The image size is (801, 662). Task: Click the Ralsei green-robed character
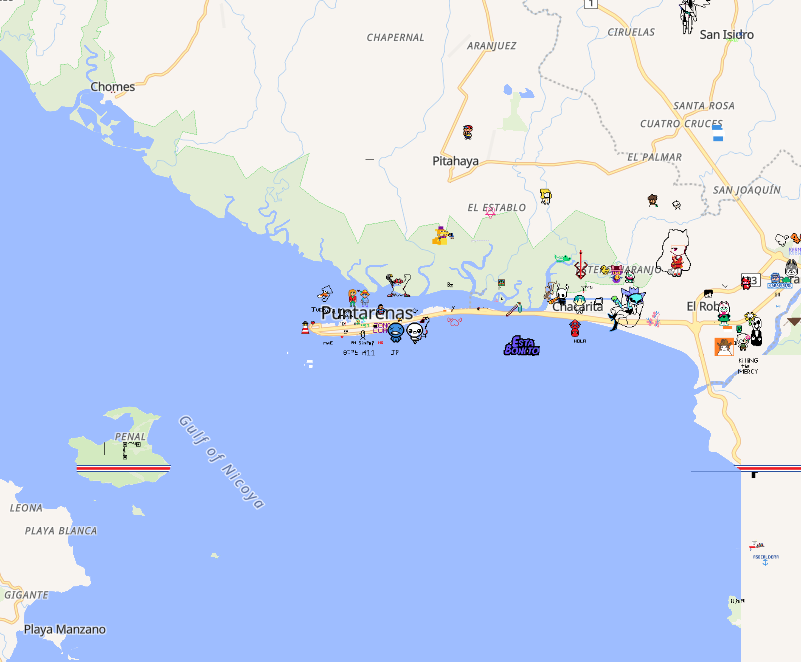(724, 313)
